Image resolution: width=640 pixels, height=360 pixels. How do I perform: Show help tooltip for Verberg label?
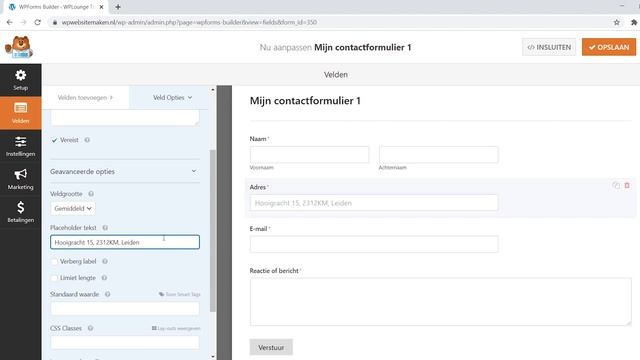(105, 261)
